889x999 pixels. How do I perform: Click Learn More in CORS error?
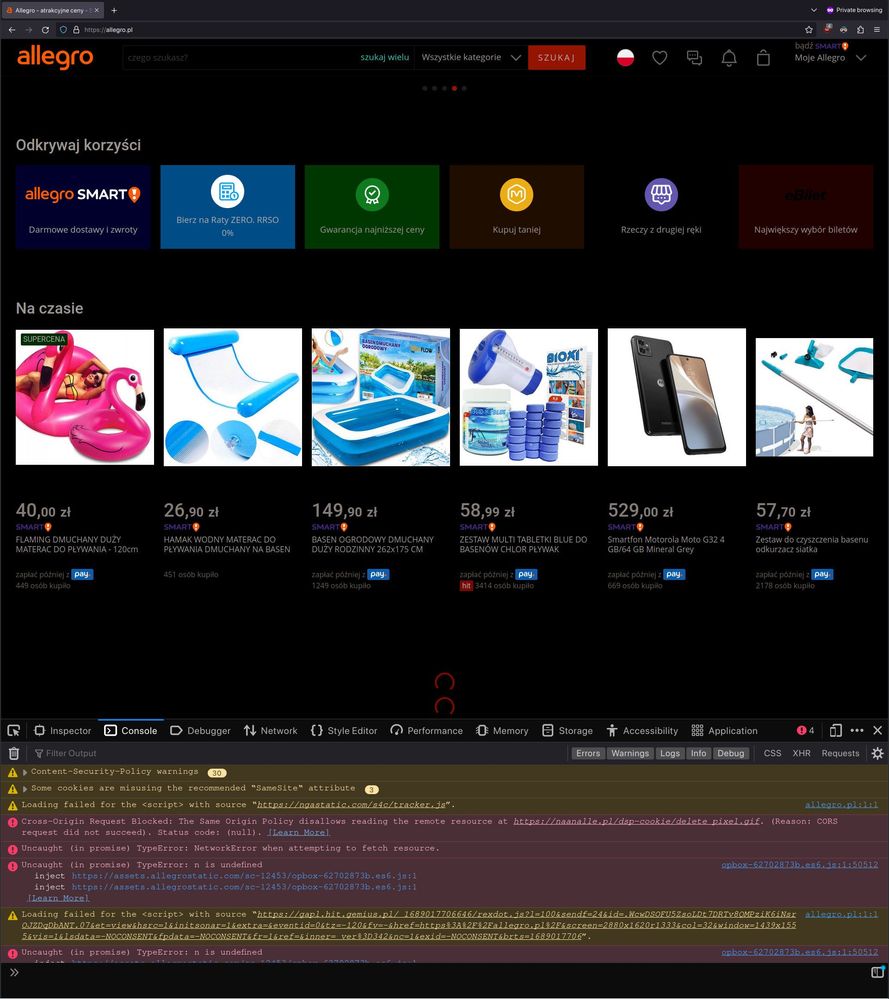[x=299, y=832]
